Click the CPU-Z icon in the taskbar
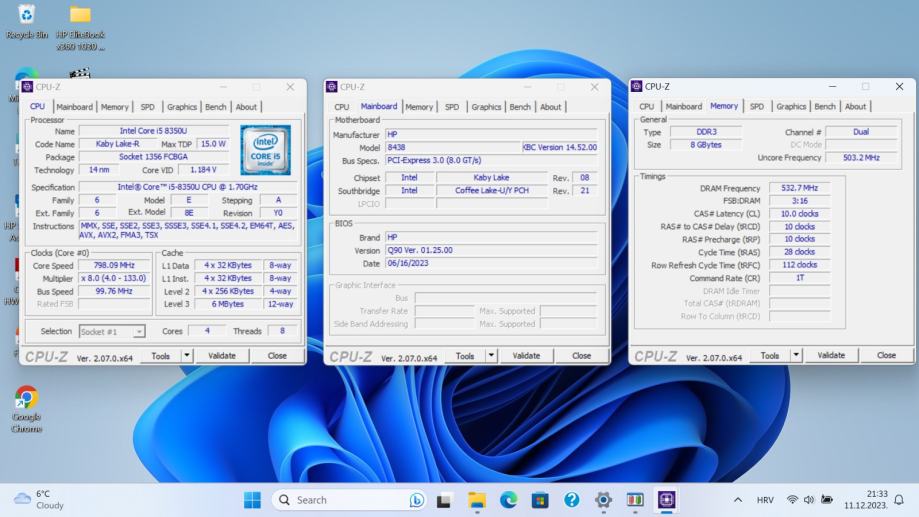The height and width of the screenshot is (517, 919). point(667,499)
